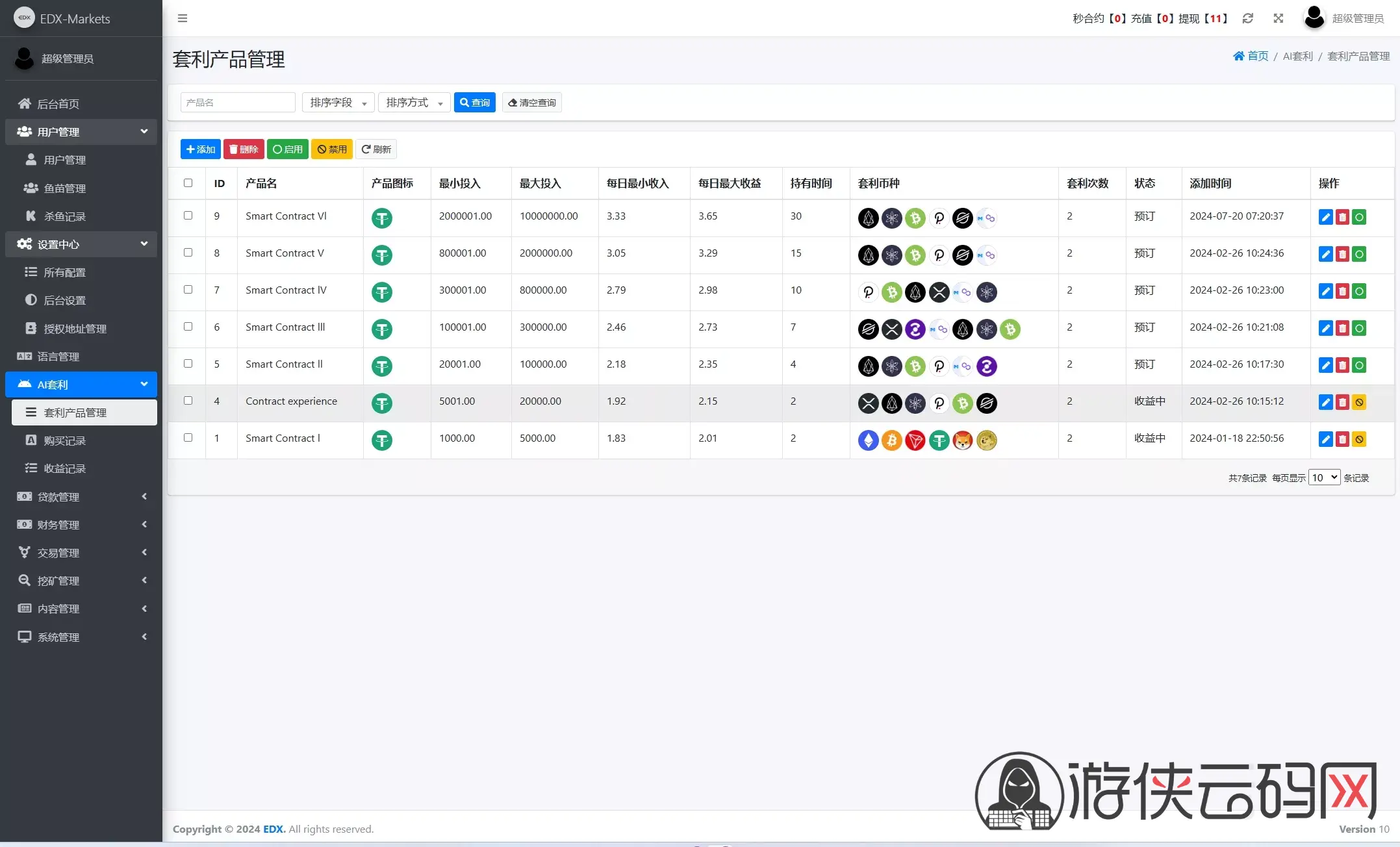Click the green 启用 enable button
Image resolution: width=1400 pixels, height=847 pixels.
(x=288, y=149)
